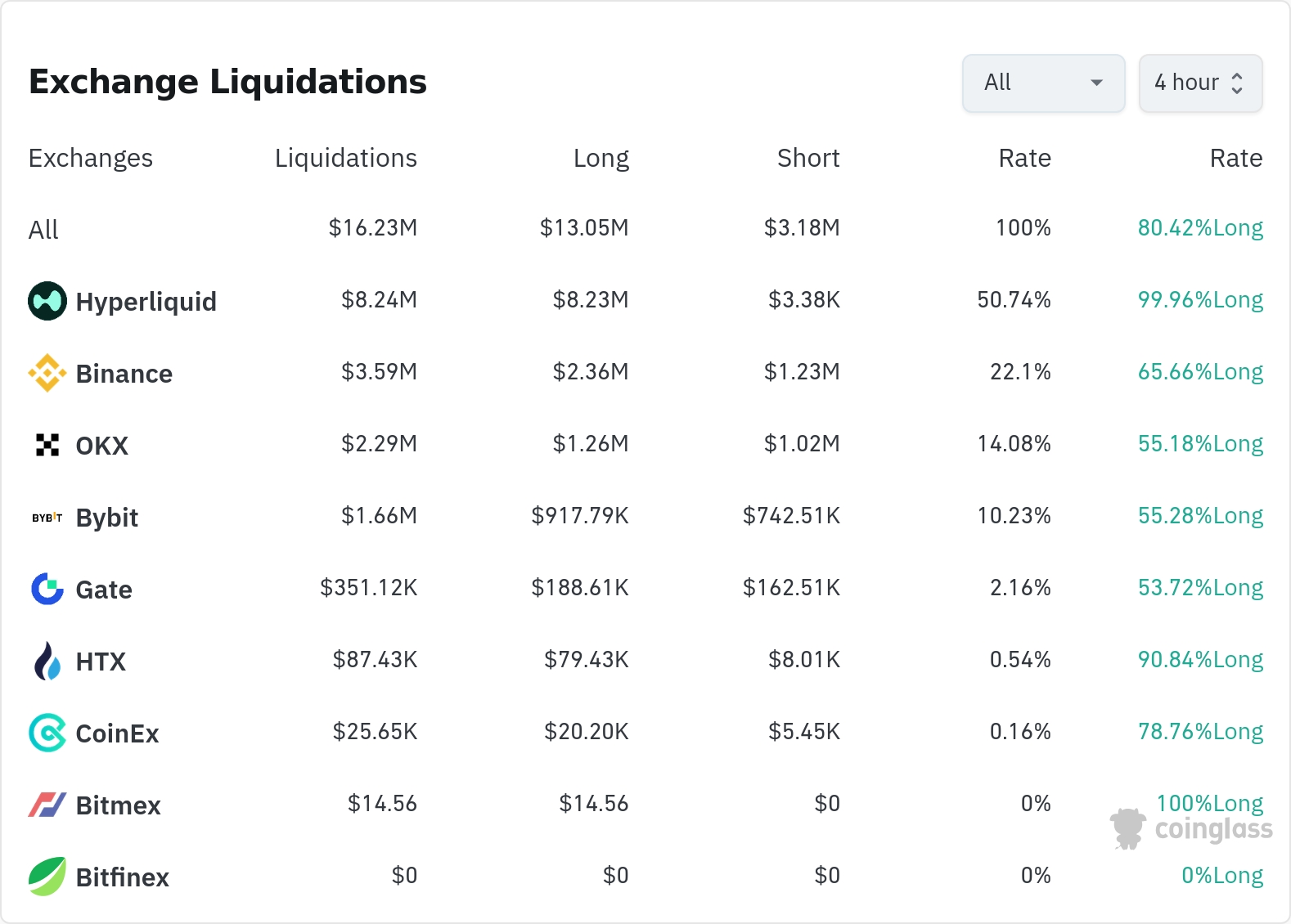Click the Hyperliquid exchange logo icon
The image size is (1291, 924).
47,301
